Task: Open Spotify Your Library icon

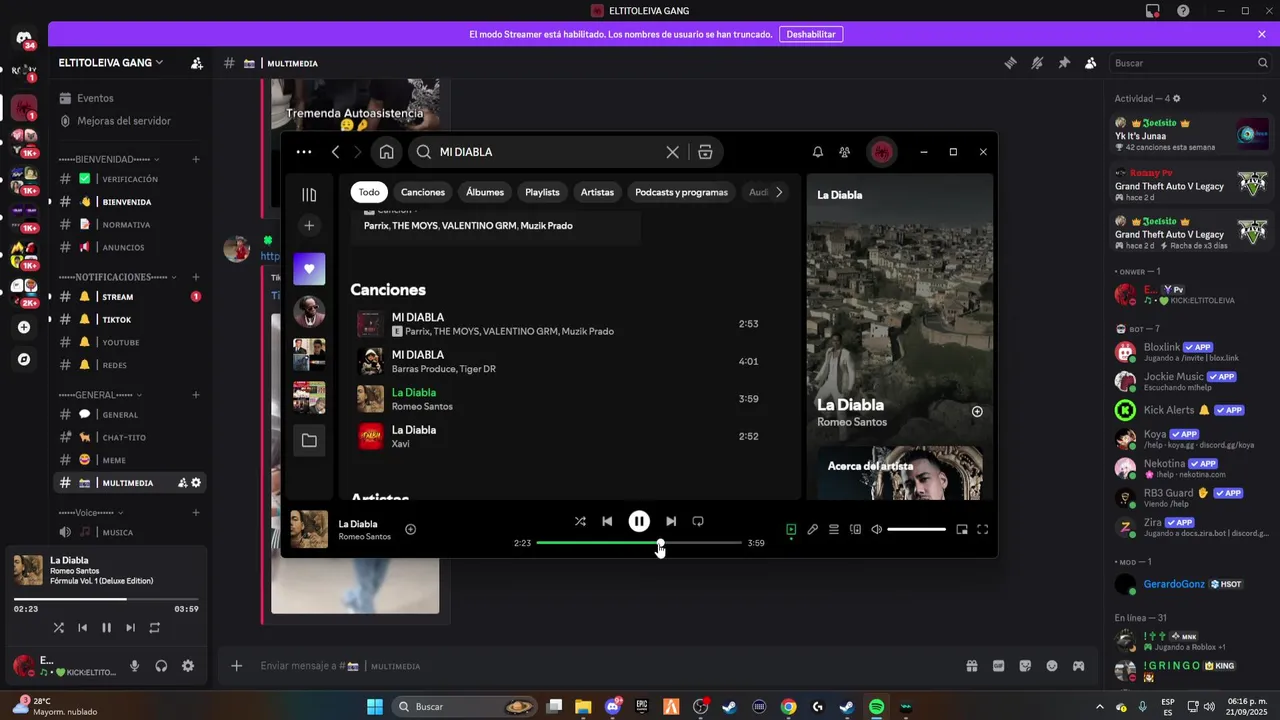Action: point(309,195)
